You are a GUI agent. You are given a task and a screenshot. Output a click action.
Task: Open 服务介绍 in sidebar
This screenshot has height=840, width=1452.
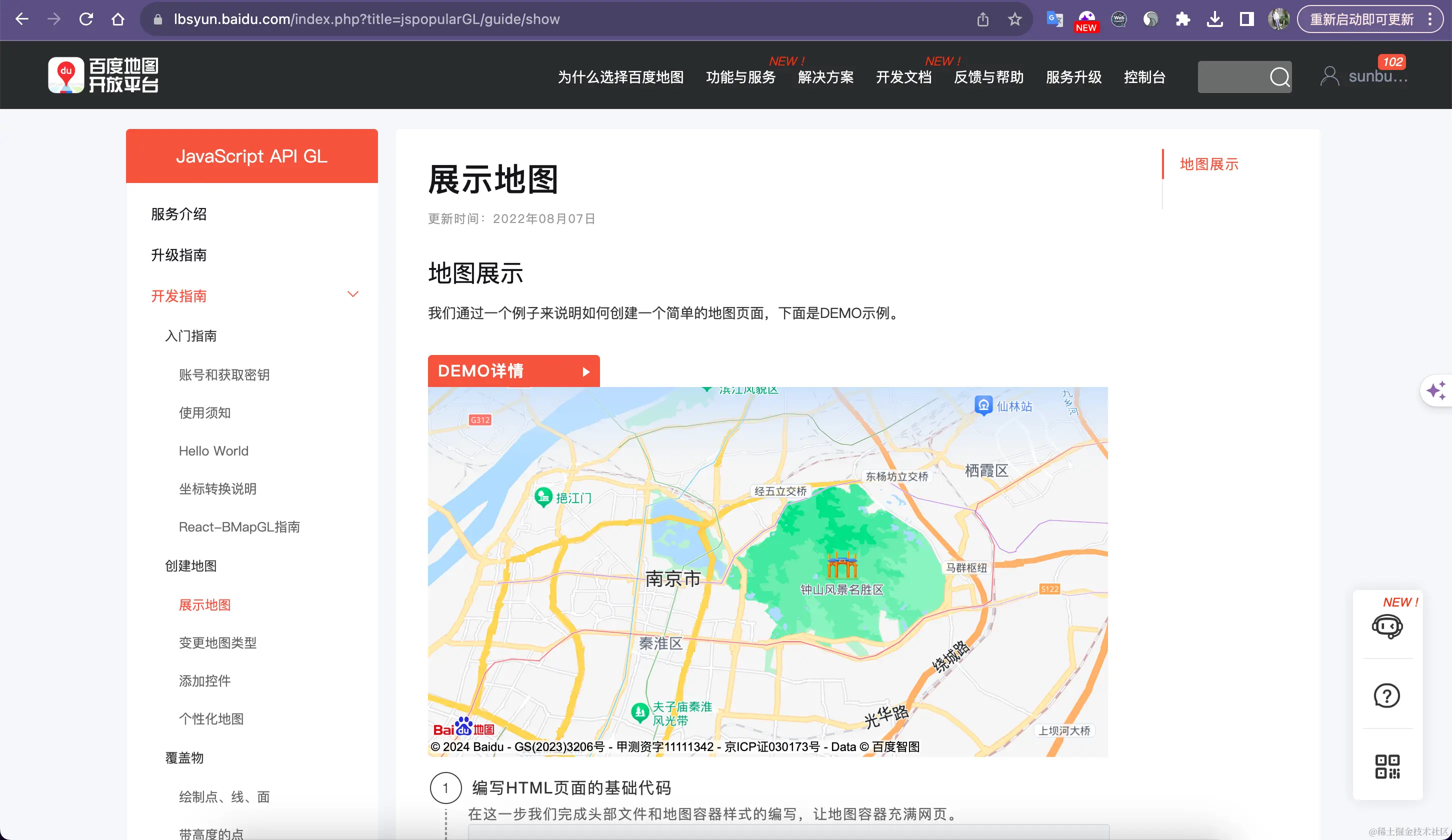tap(178, 213)
